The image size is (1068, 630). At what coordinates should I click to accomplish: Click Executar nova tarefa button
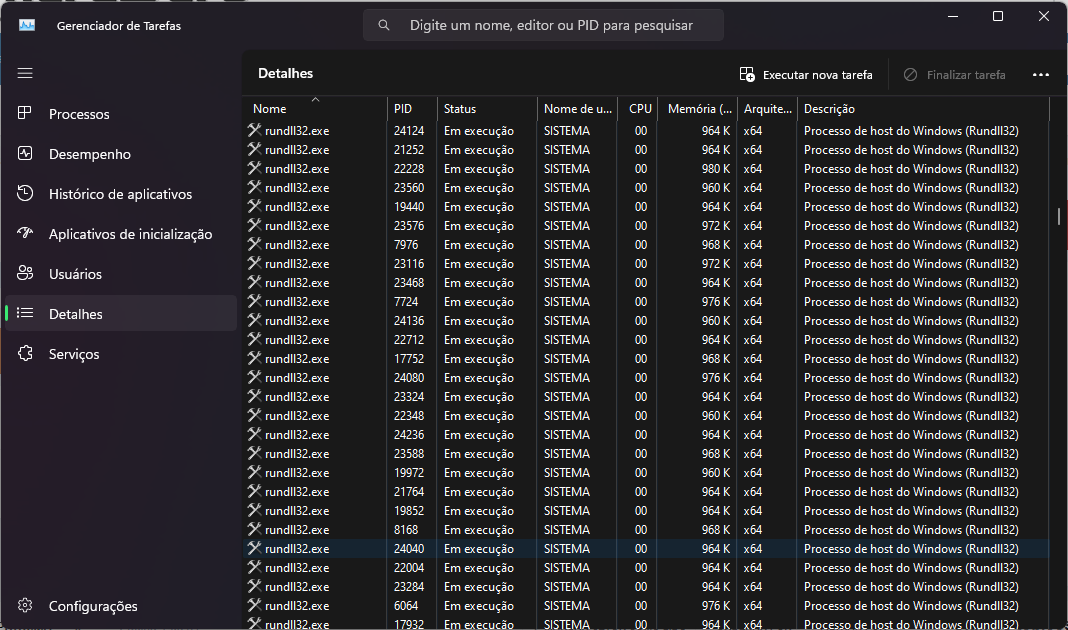(806, 74)
